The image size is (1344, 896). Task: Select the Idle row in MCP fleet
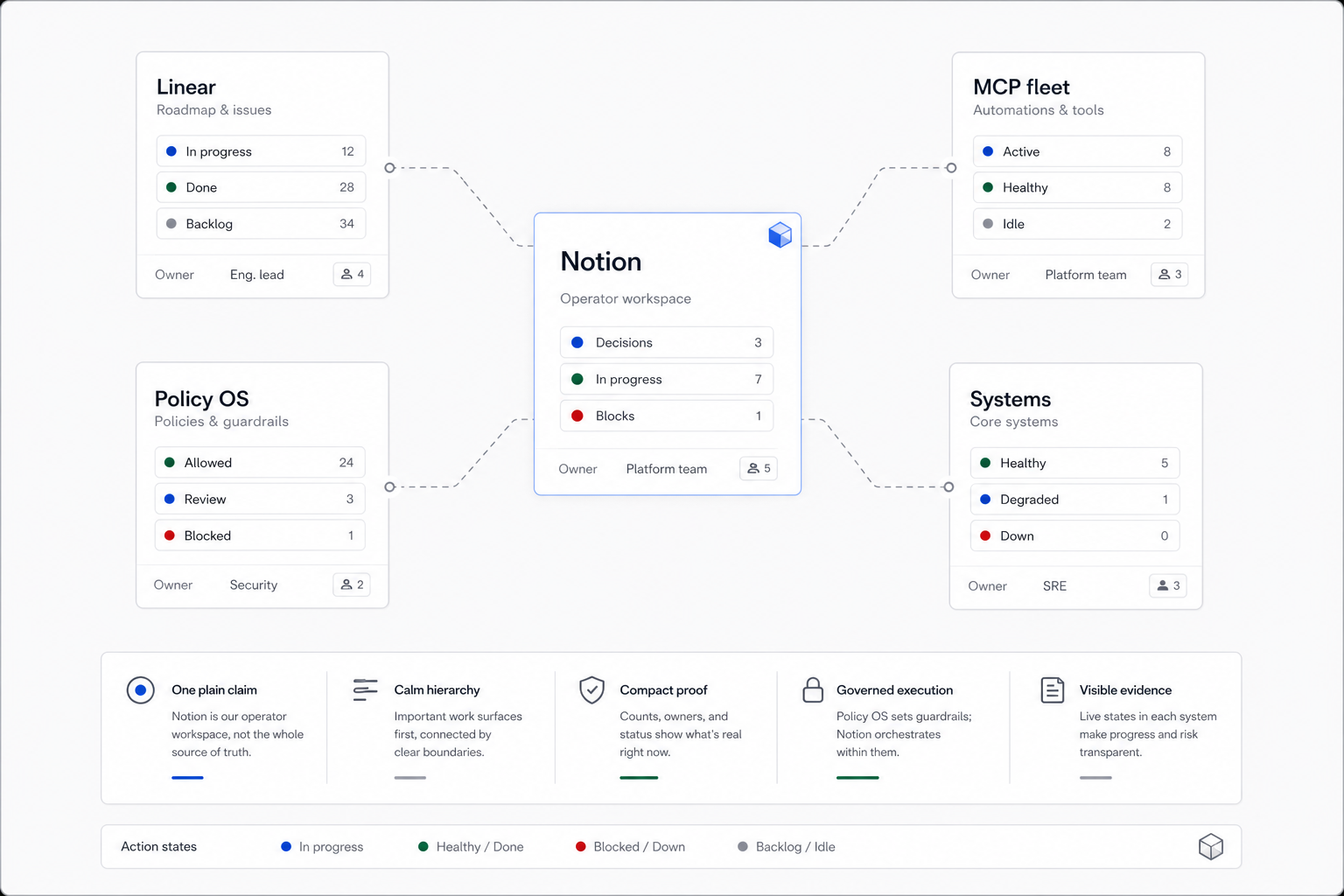pos(1077,224)
